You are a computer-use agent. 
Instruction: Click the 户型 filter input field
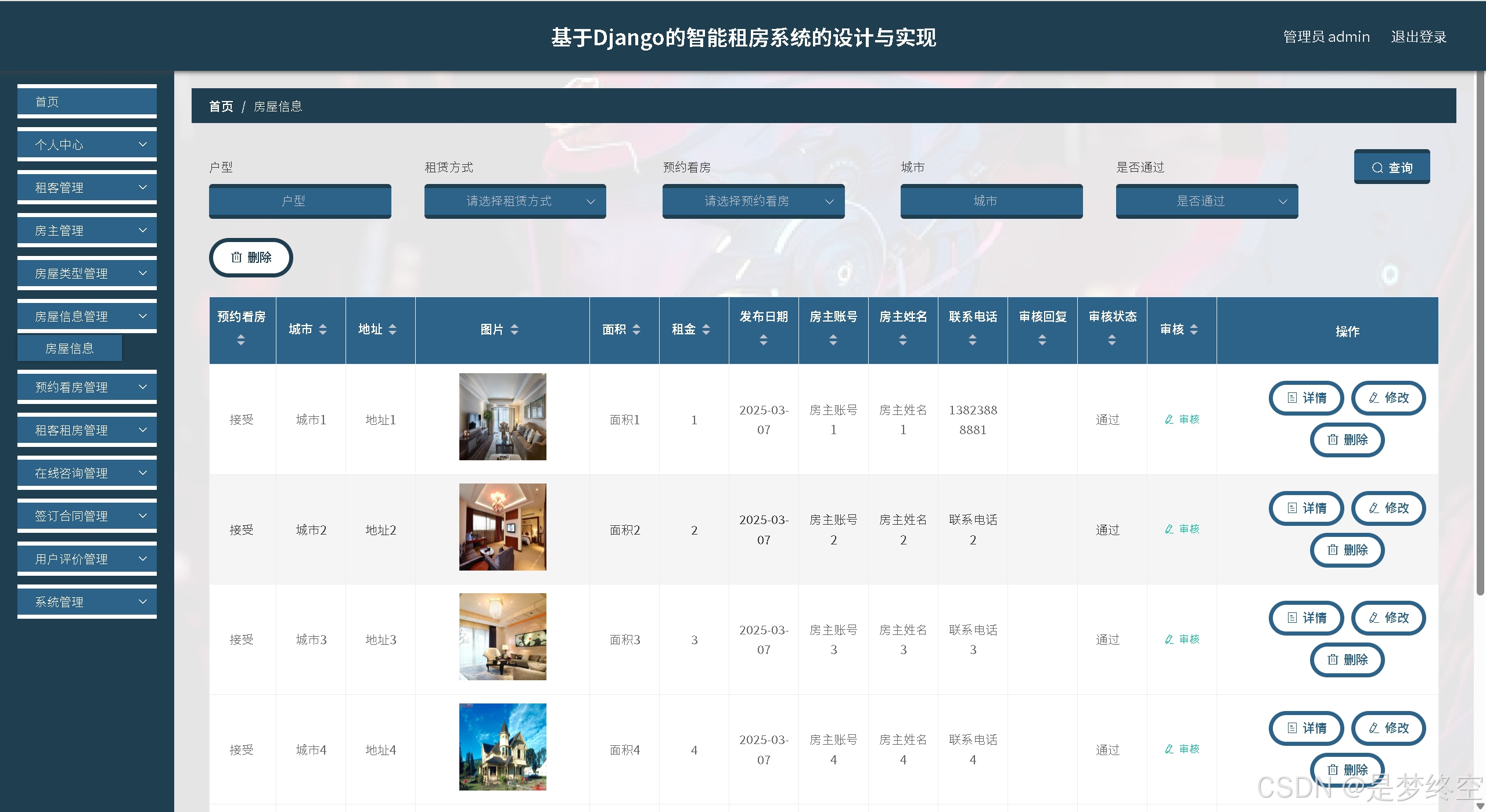(x=300, y=201)
